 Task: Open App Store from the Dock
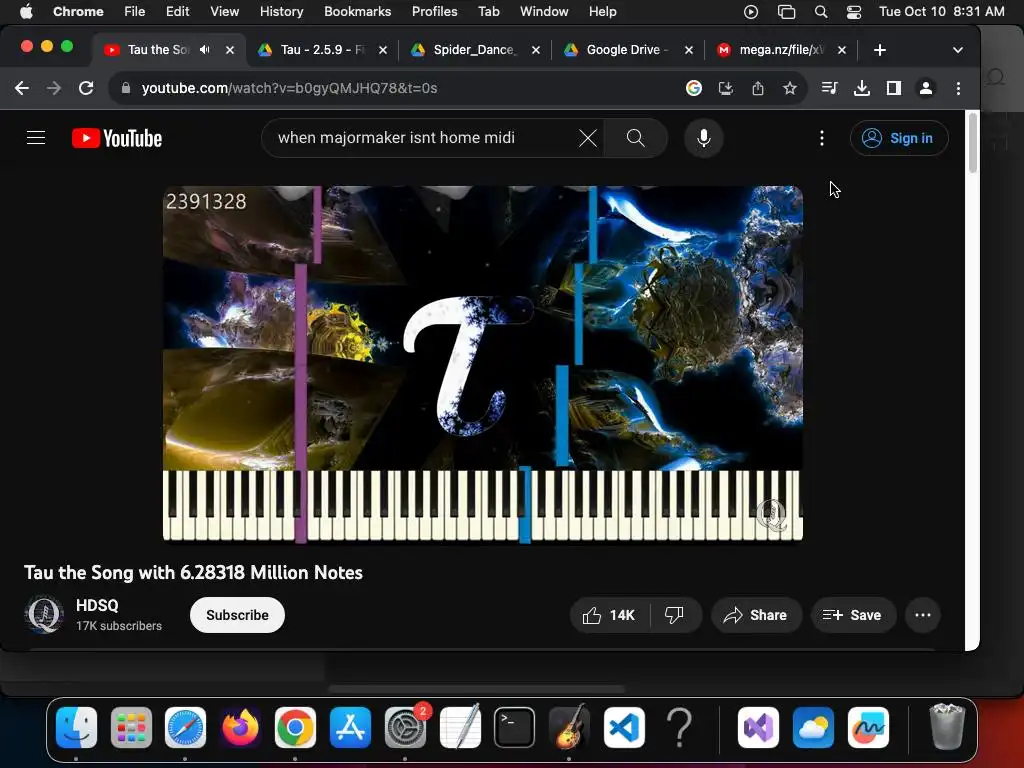[350, 727]
